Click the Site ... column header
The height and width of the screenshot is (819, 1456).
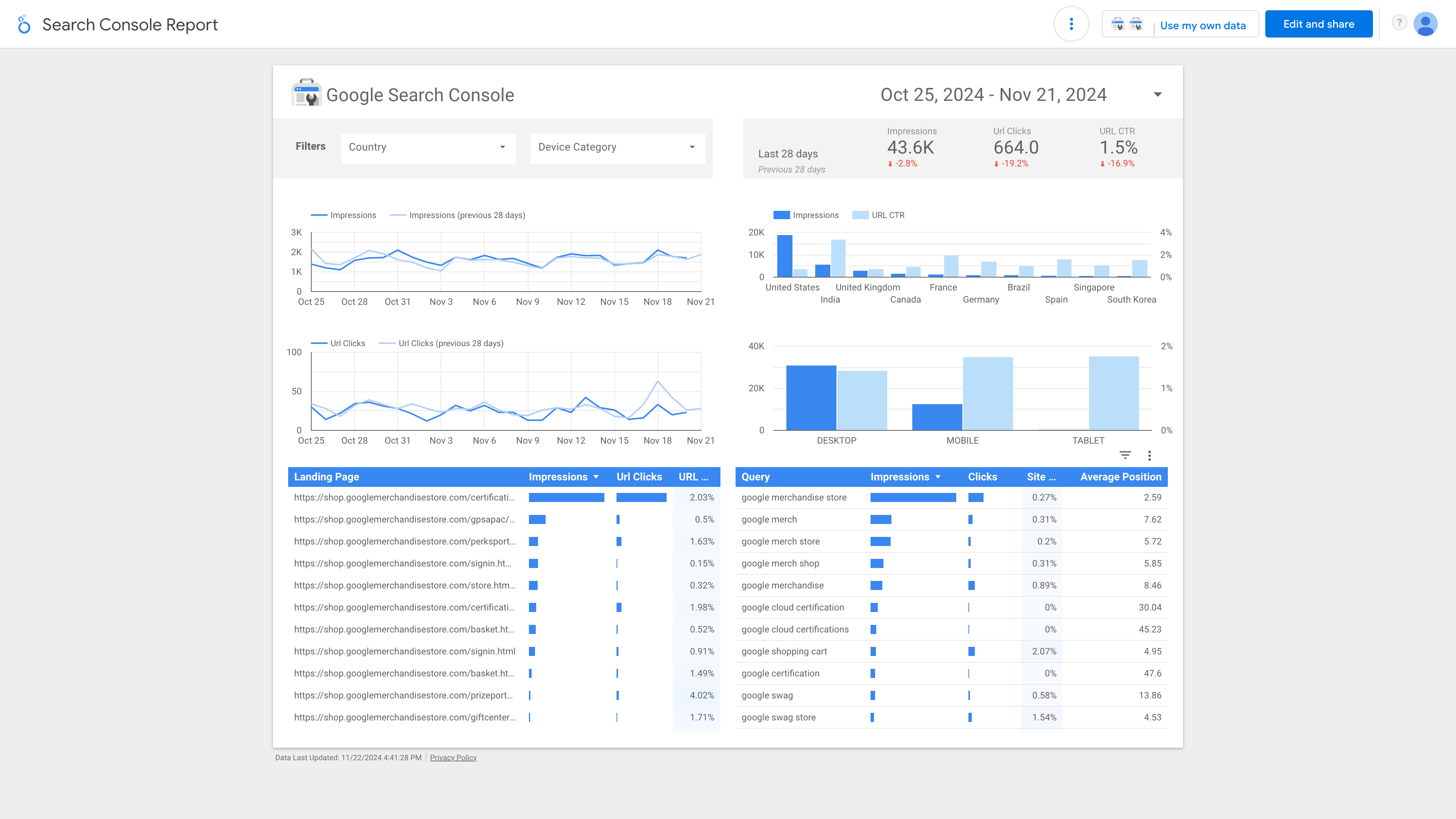pos(1041,477)
